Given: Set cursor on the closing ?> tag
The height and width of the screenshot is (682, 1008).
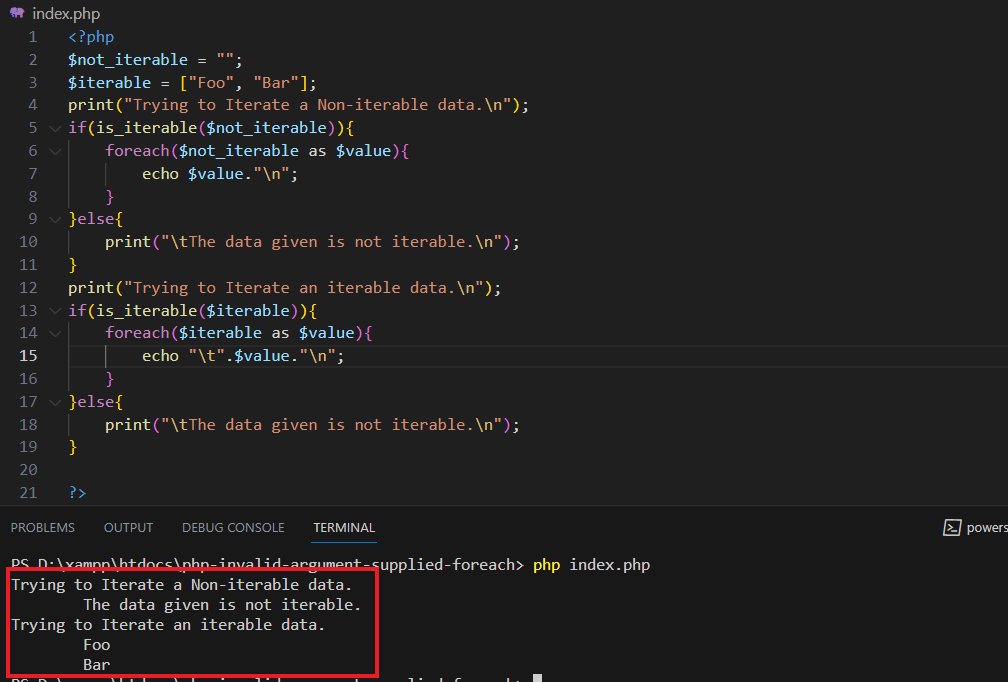Looking at the screenshot, I should tap(77, 492).
